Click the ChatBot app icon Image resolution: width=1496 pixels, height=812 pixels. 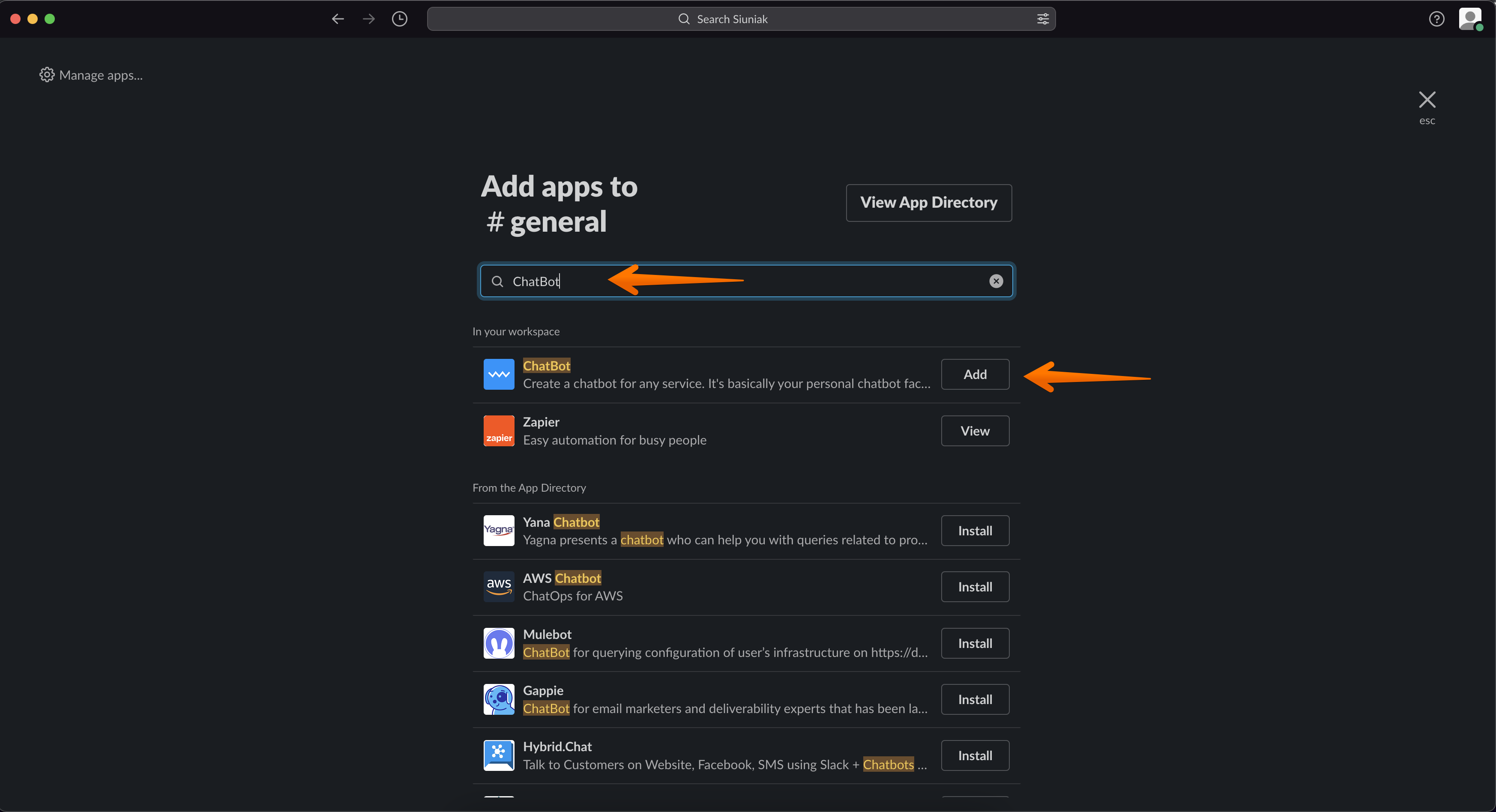(x=499, y=374)
